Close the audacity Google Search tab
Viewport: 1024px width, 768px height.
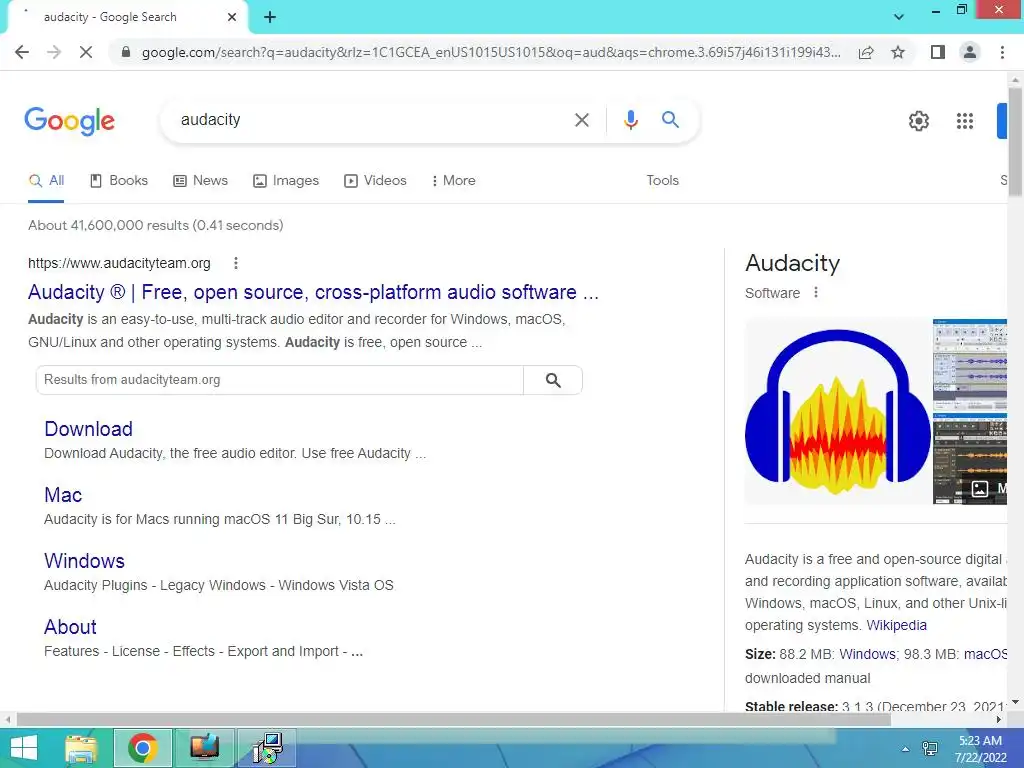click(232, 17)
